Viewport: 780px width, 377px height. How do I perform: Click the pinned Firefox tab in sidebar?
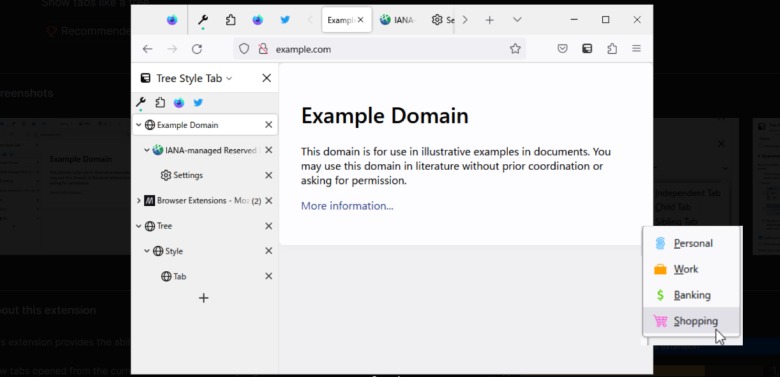pyautogui.click(x=179, y=102)
